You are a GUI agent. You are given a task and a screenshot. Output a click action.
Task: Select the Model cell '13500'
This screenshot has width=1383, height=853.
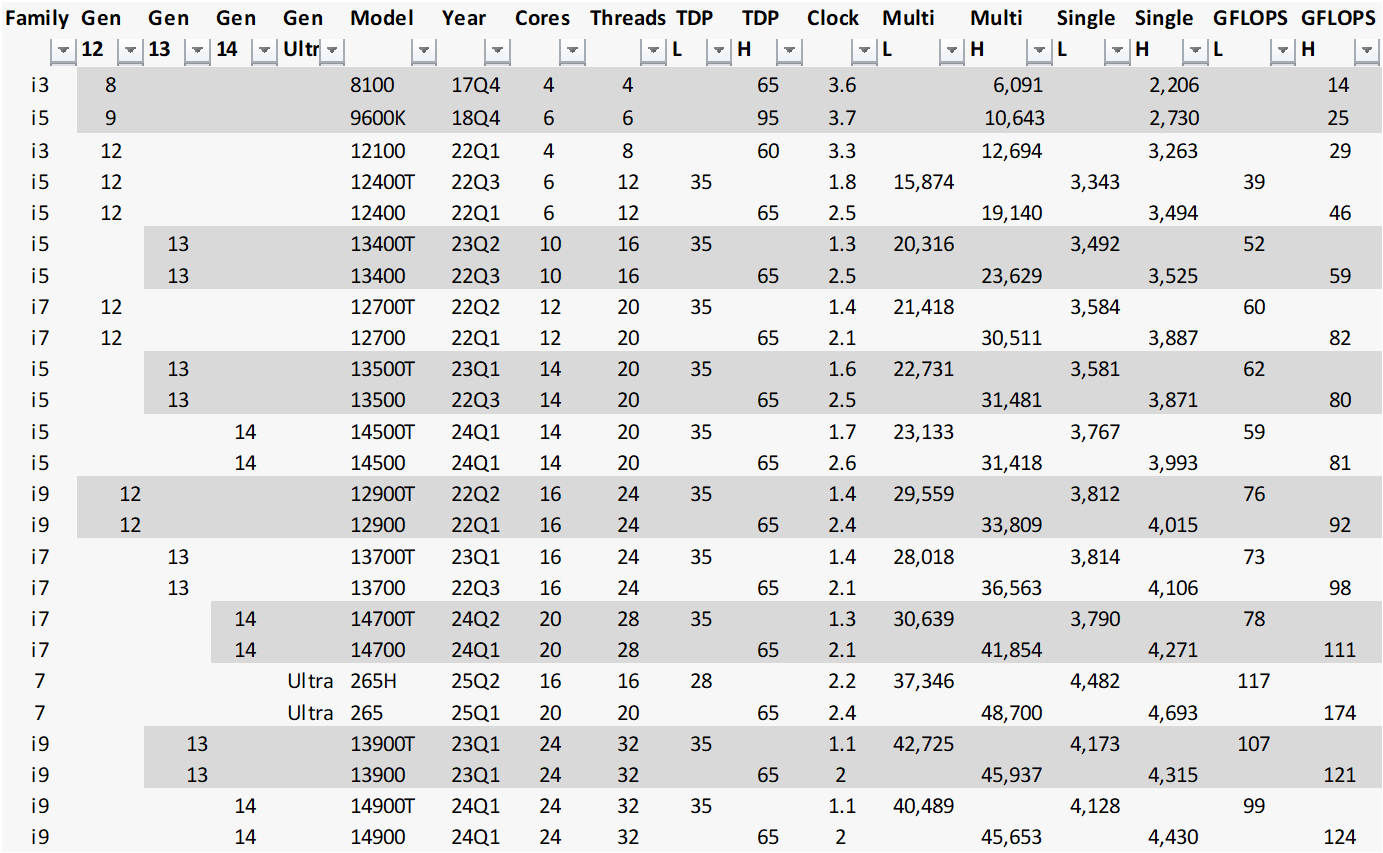tap(377, 401)
